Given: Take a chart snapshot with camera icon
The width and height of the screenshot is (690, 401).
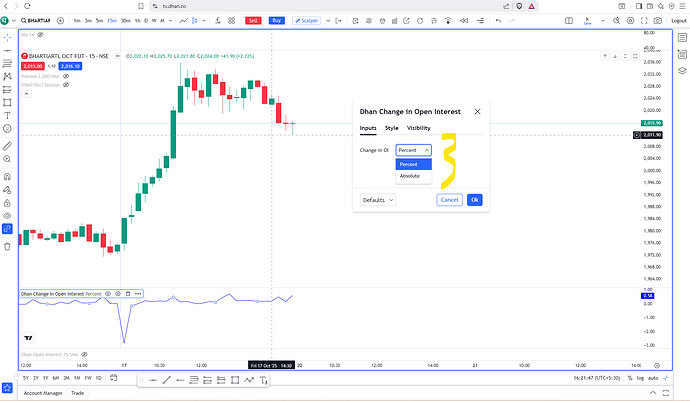Looking at the screenshot, I should click(x=657, y=21).
